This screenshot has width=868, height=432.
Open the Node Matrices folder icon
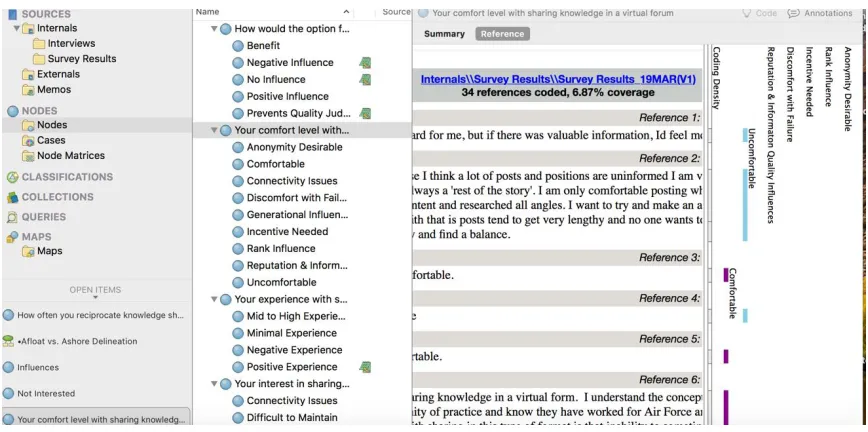point(28,156)
